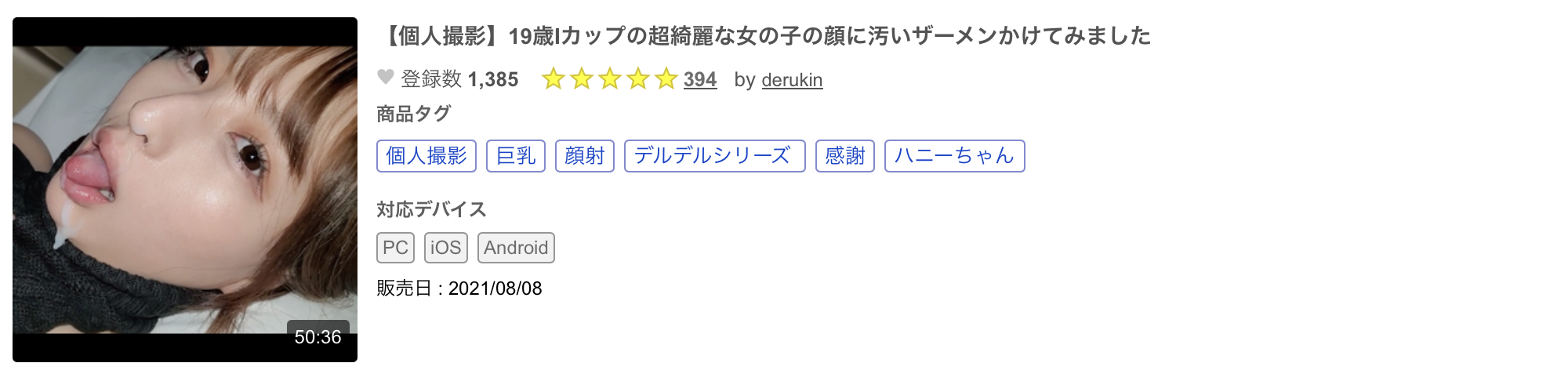Choose the 感謝 tag
This screenshot has height=392, width=1568.
point(845,156)
